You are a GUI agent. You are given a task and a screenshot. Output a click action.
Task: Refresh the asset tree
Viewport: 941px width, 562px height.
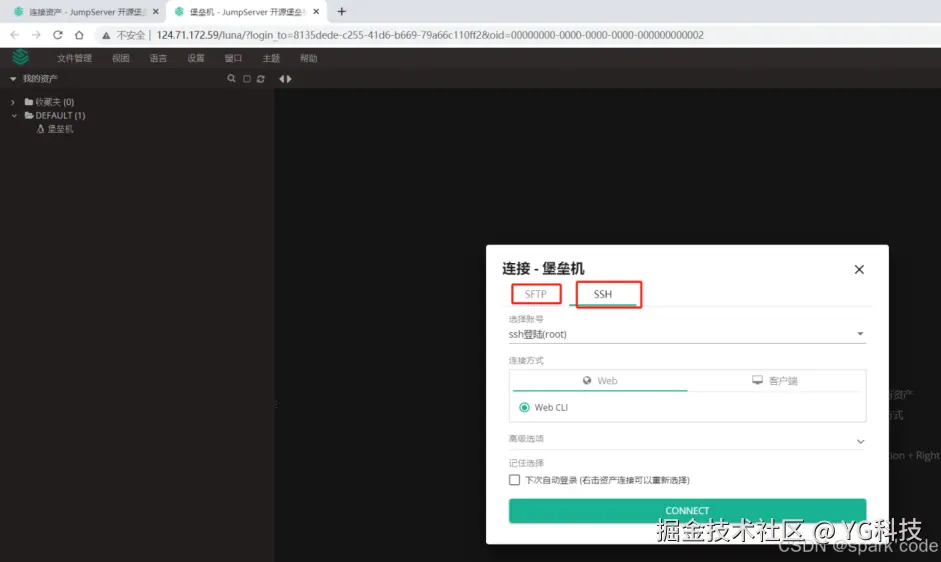(x=260, y=79)
